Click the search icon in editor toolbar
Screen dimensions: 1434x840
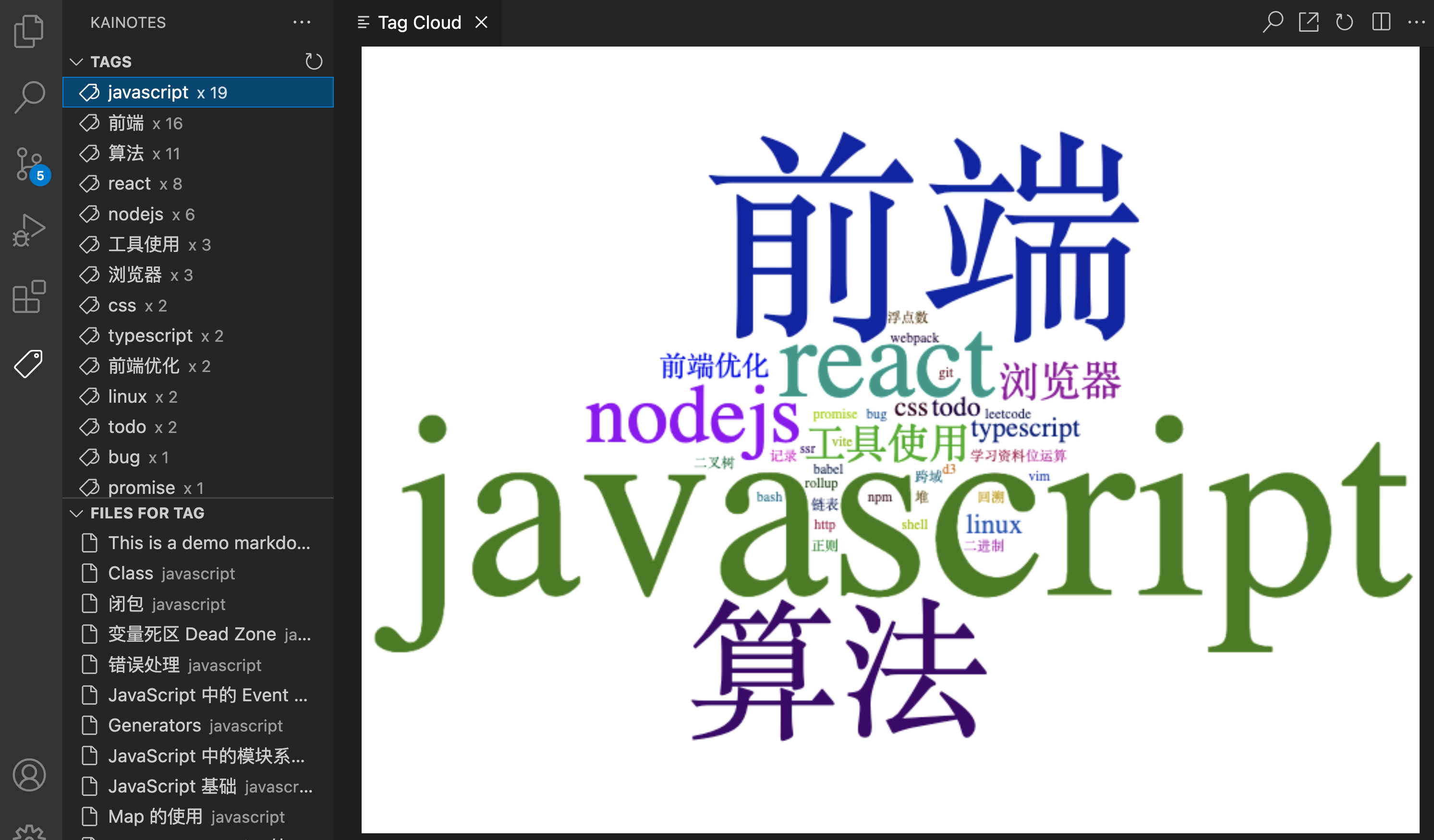point(1272,23)
